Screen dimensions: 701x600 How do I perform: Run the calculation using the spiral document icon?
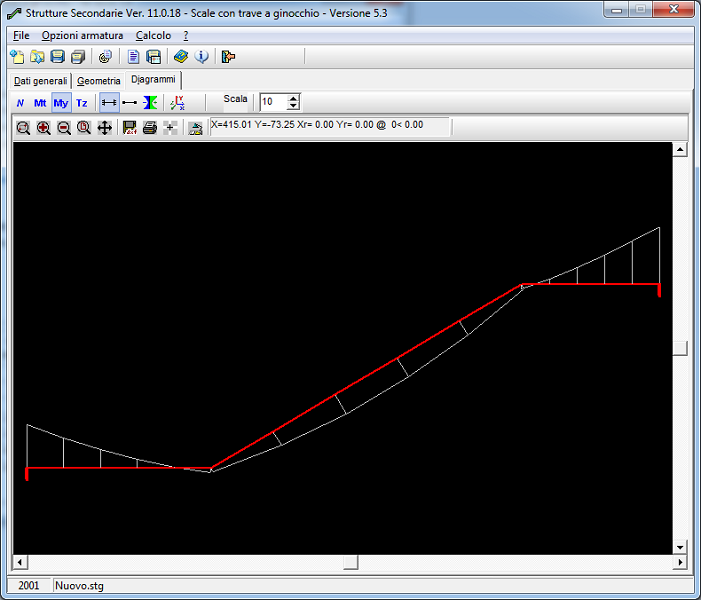pyautogui.click(x=106, y=57)
